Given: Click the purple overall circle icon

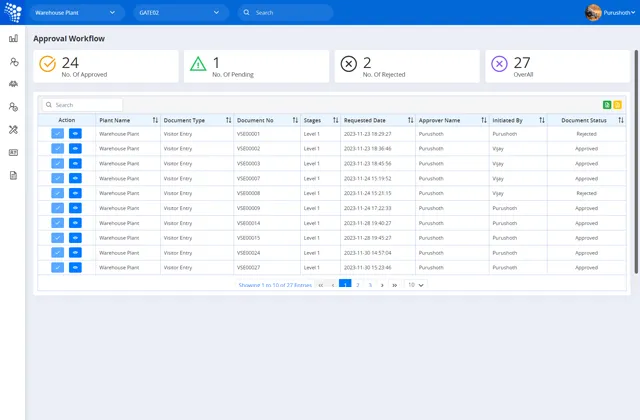Looking at the screenshot, I should point(499,64).
